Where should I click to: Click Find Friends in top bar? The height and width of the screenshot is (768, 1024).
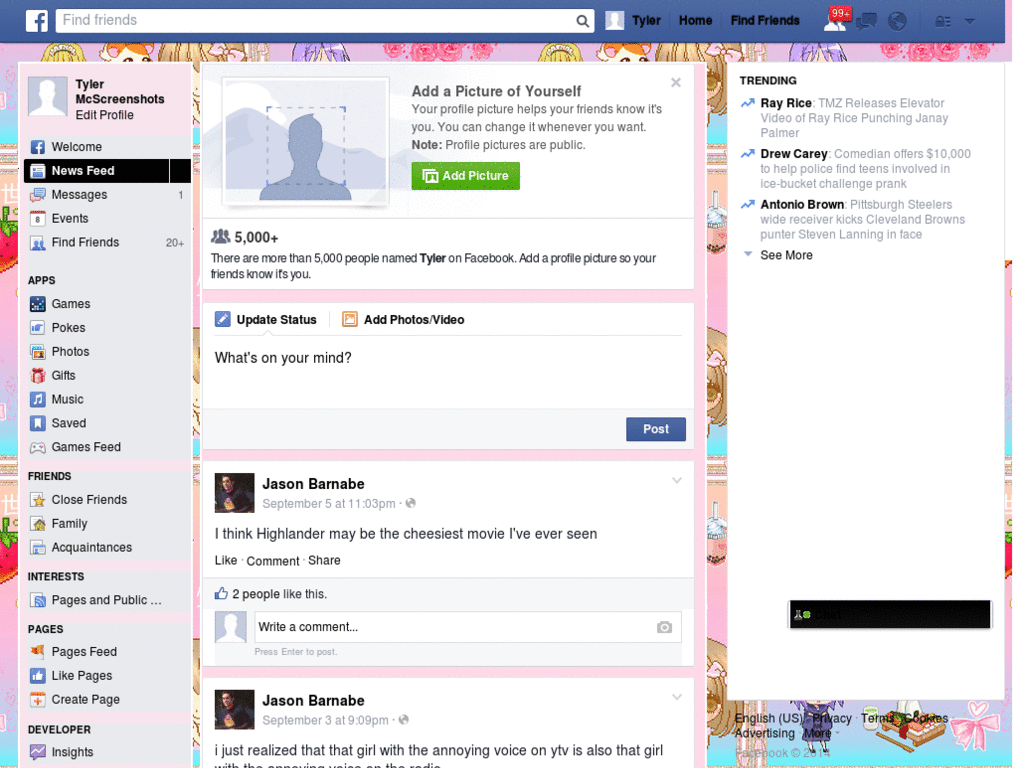pos(765,21)
